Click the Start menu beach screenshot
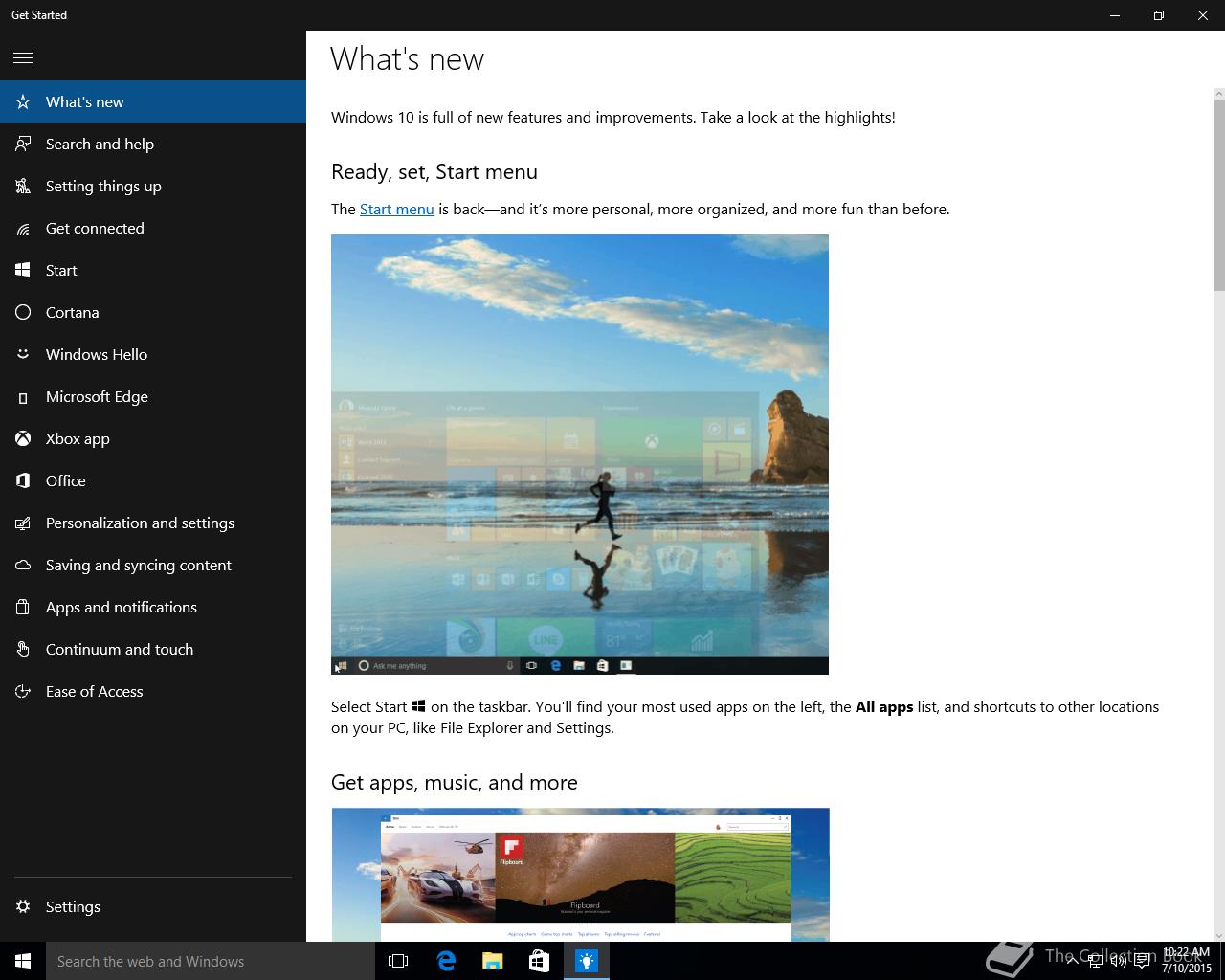 tap(580, 455)
